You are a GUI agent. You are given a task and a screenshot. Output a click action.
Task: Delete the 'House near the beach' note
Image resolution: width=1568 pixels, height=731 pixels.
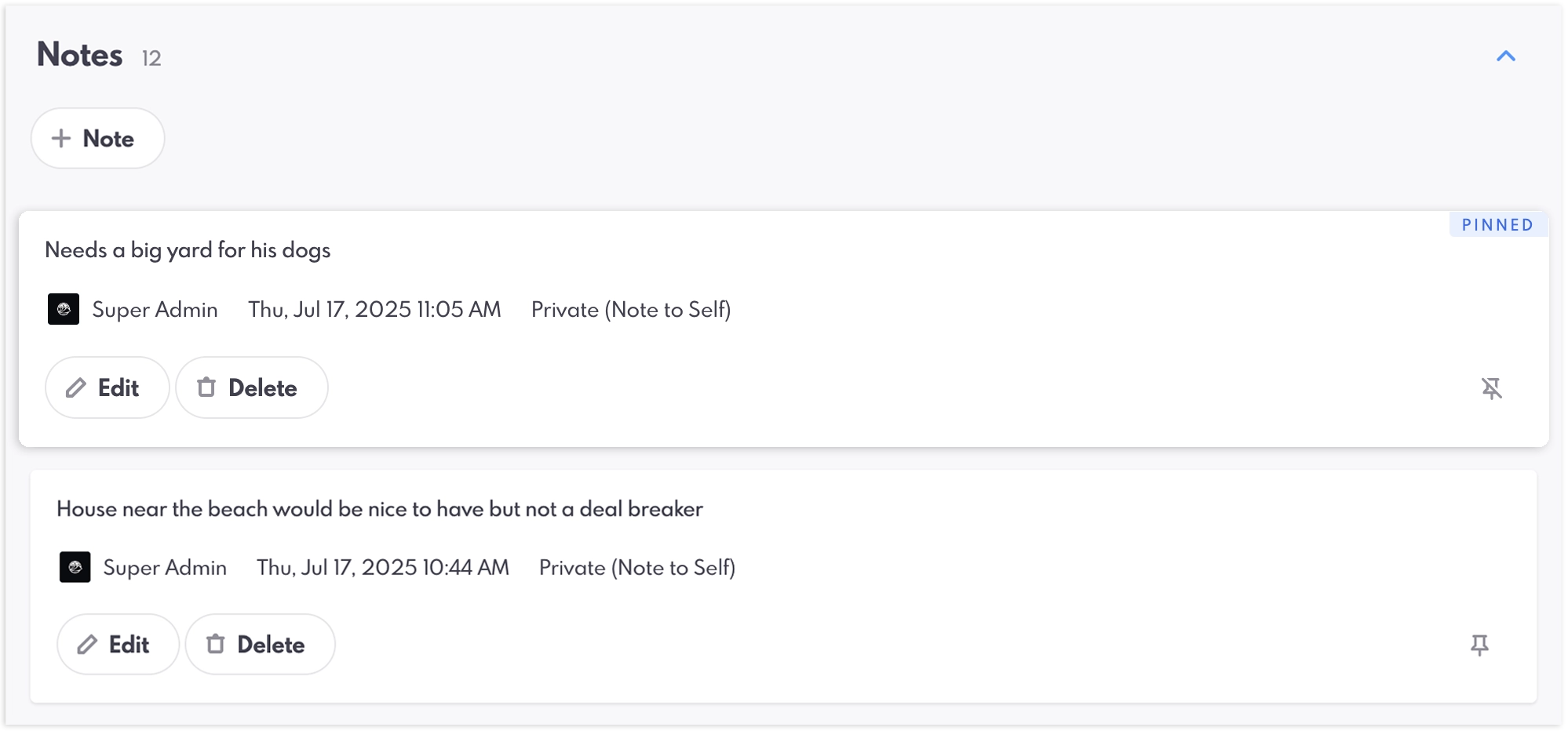[x=260, y=644]
